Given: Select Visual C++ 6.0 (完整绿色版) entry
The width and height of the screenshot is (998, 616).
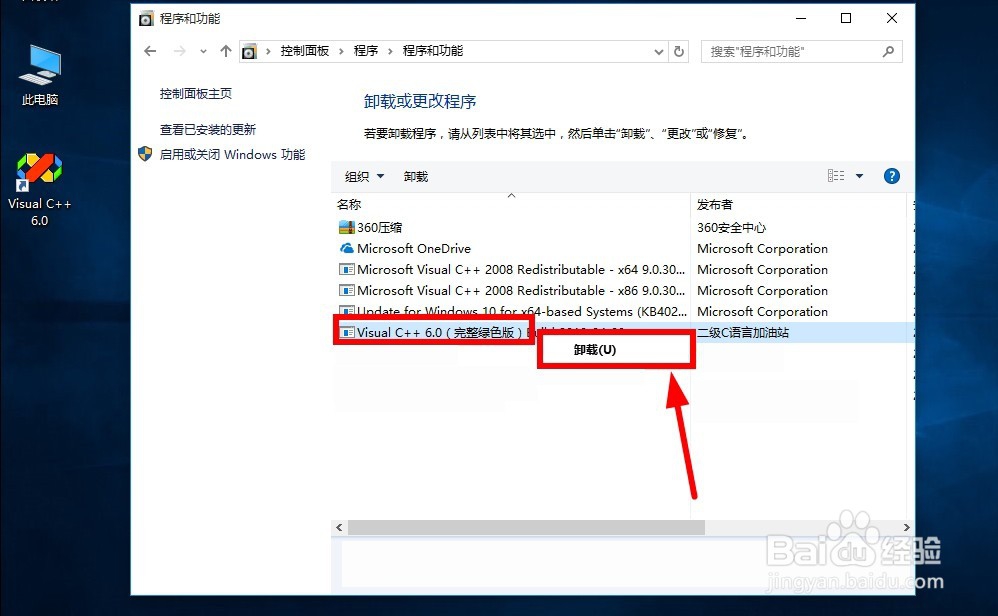Looking at the screenshot, I should tap(439, 332).
